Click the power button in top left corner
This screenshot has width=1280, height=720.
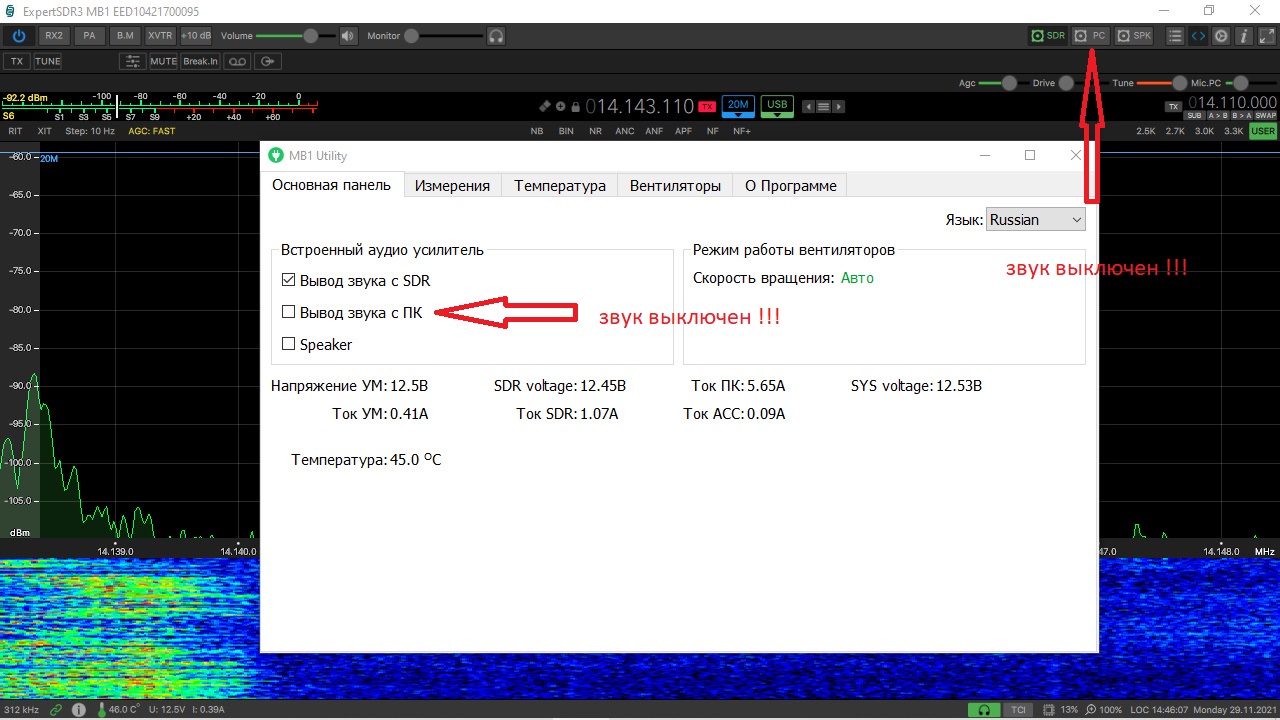pos(19,35)
